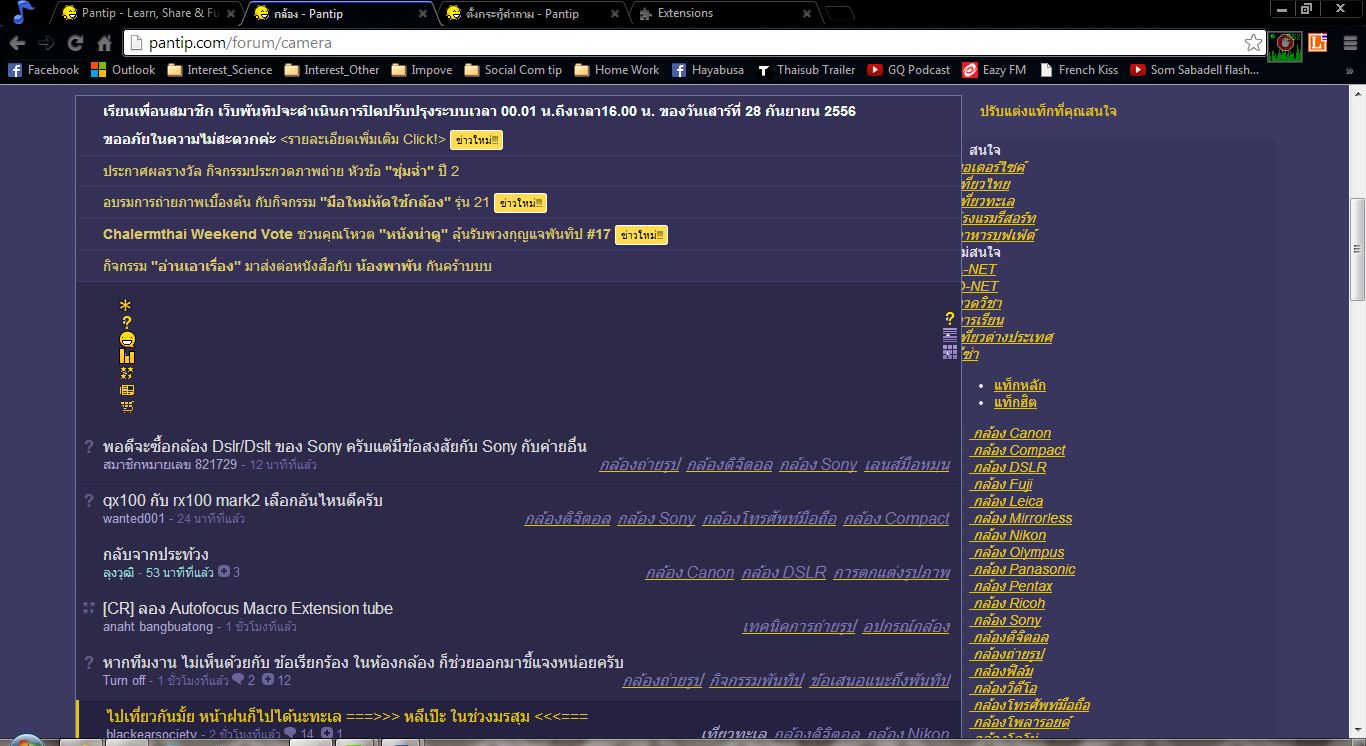The width and height of the screenshot is (1366, 746).
Task: Open Som Sabadell flash bookmark
Action: click(x=1195, y=70)
